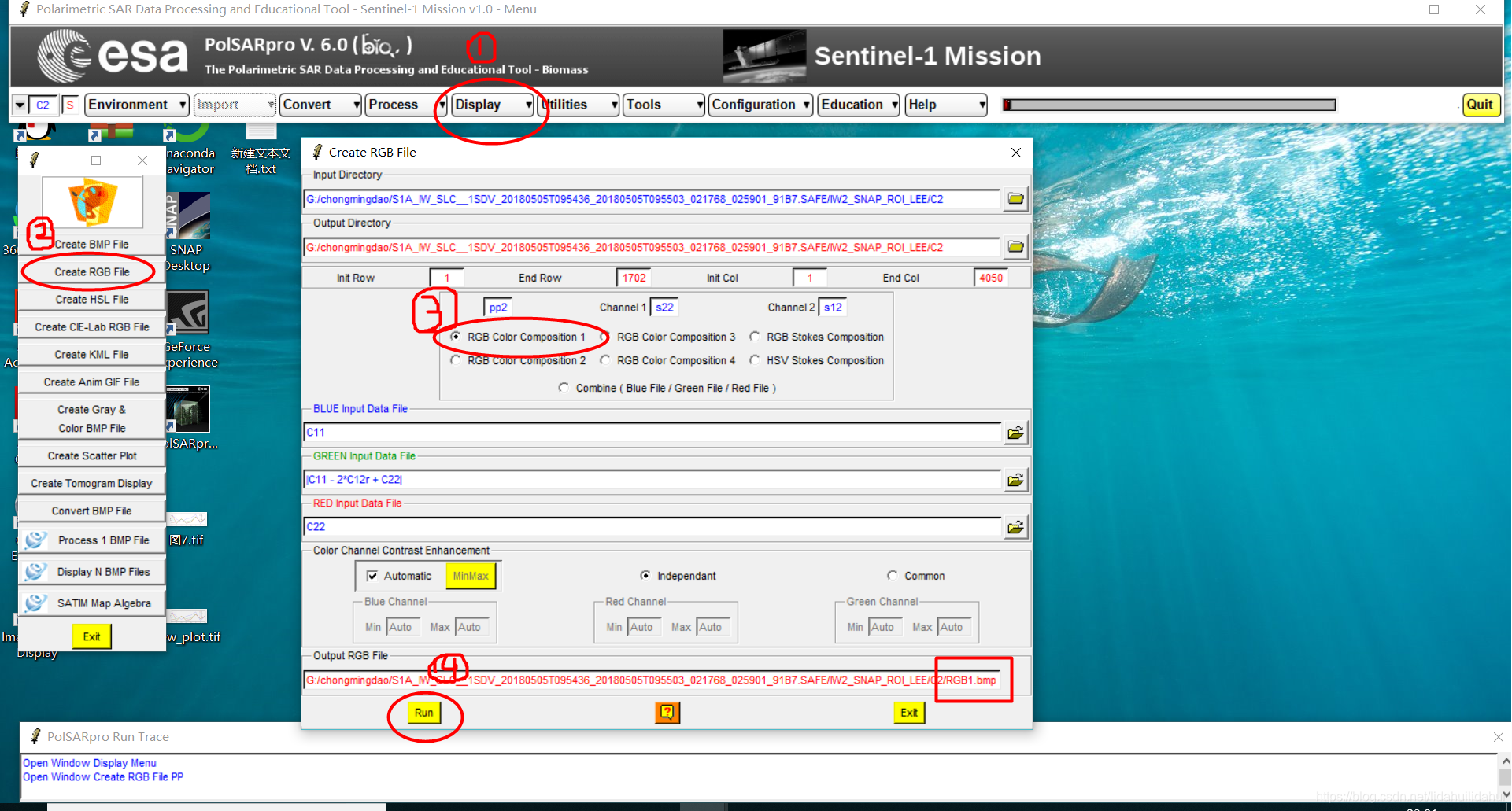Screen dimensions: 1512x811
Task: Select RGB Color Composition 2
Action: pos(455,360)
